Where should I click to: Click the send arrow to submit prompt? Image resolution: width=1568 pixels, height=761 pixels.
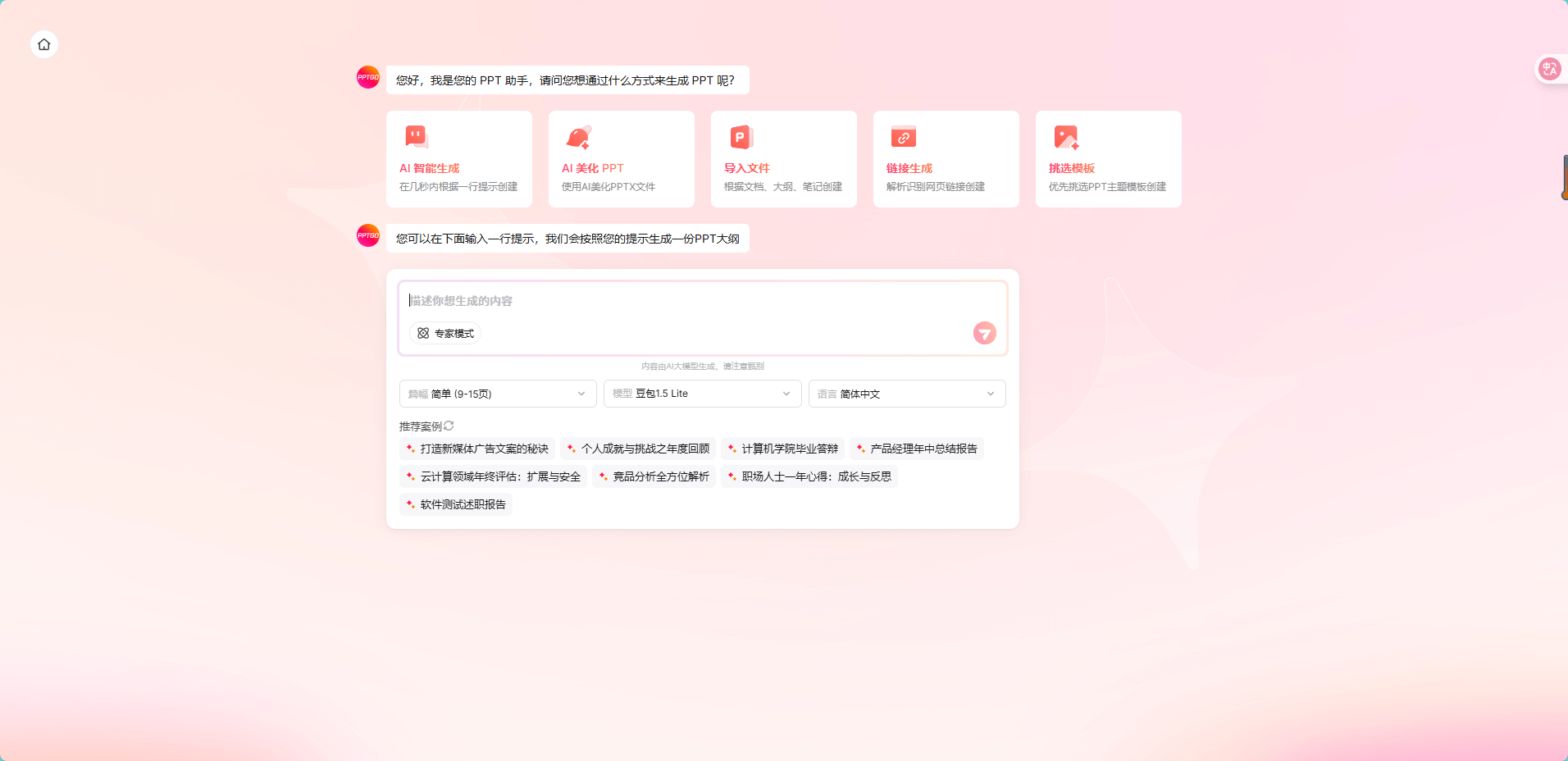[x=983, y=333]
